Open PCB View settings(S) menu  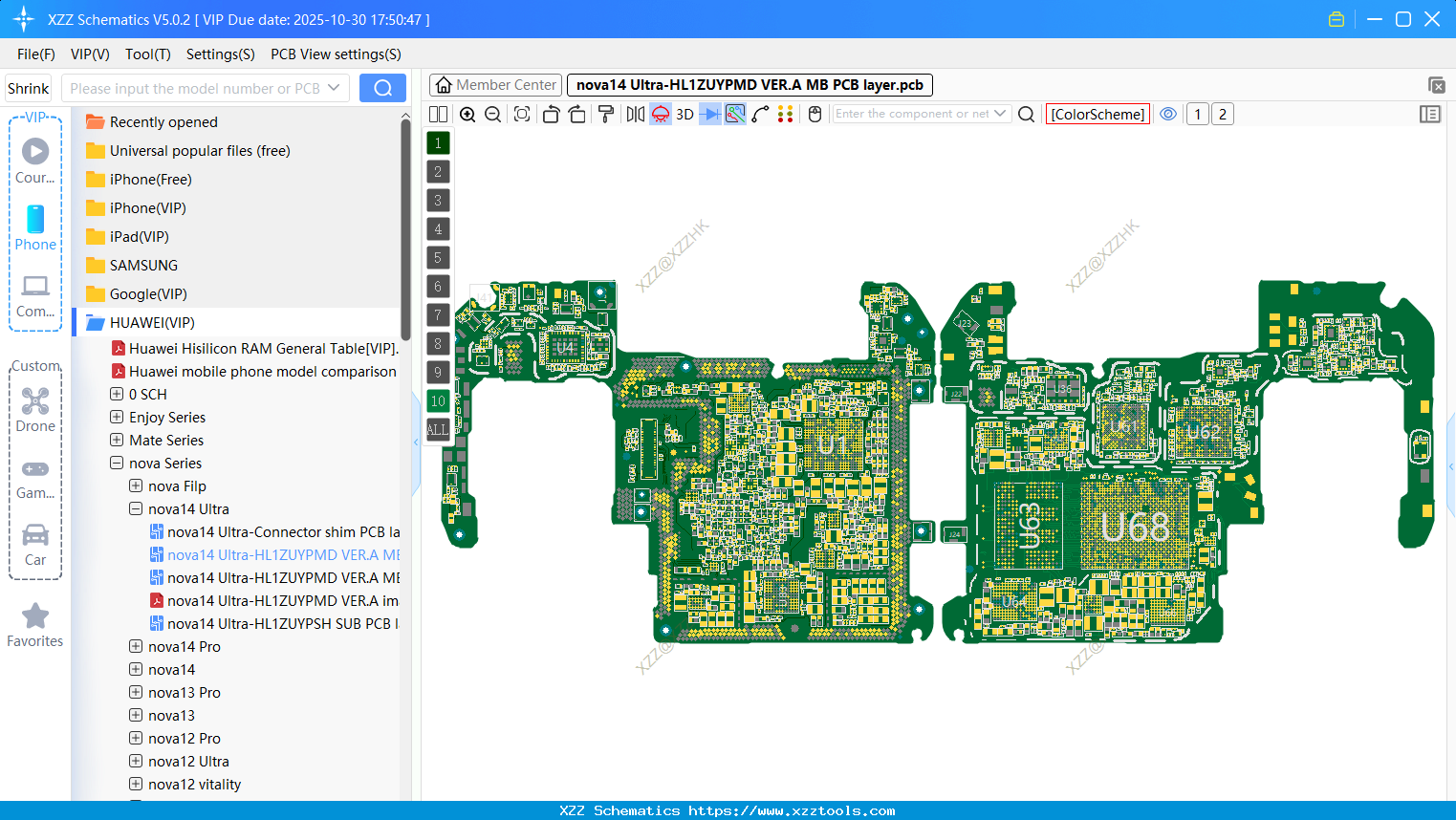tap(336, 54)
